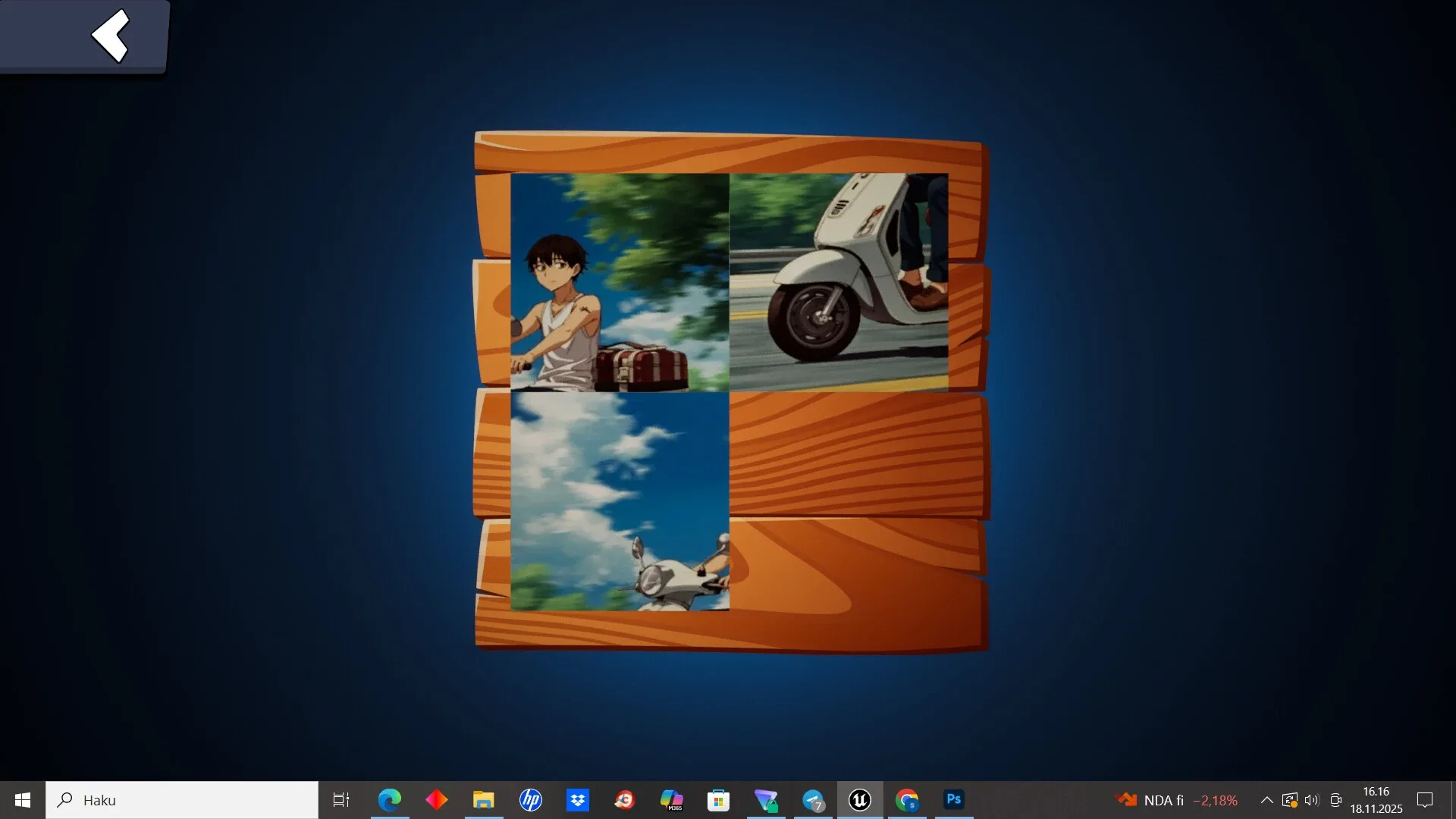Image resolution: width=1456 pixels, height=819 pixels.
Task: Launch Photoshop from the taskbar
Action: click(x=953, y=800)
